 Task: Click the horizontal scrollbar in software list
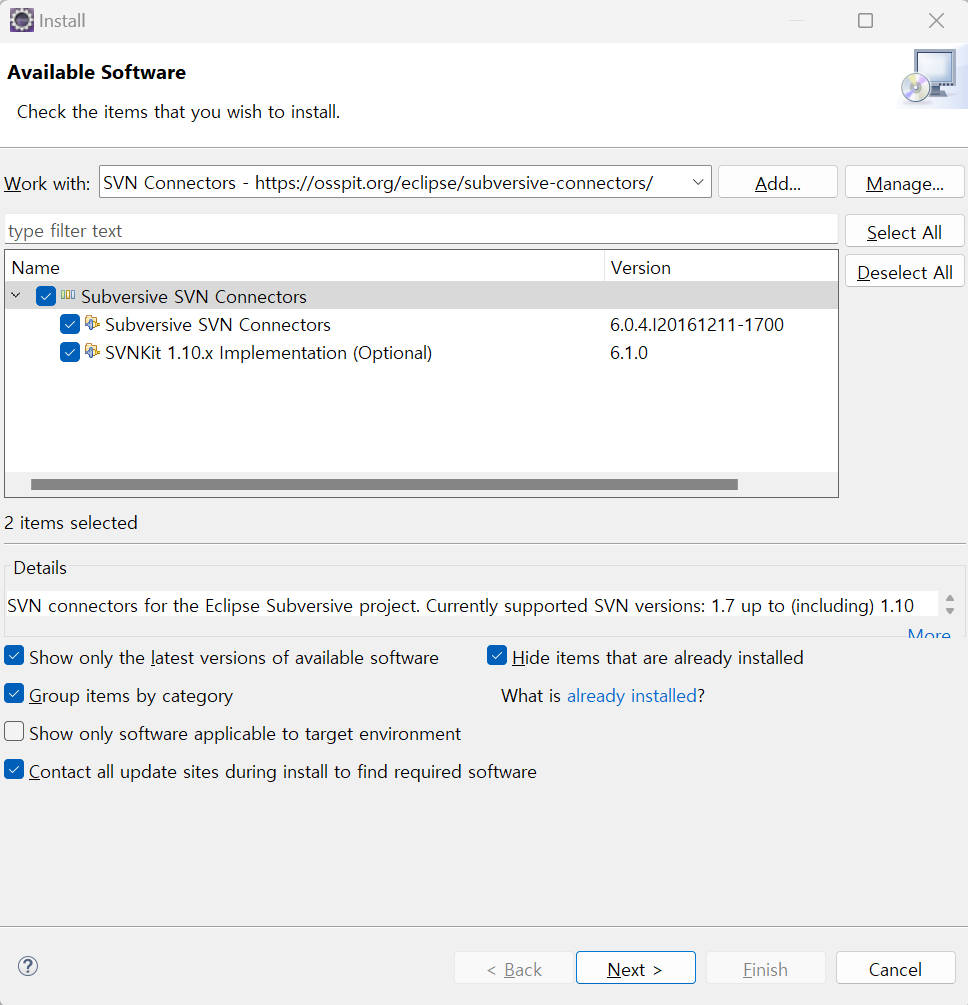[x=384, y=484]
